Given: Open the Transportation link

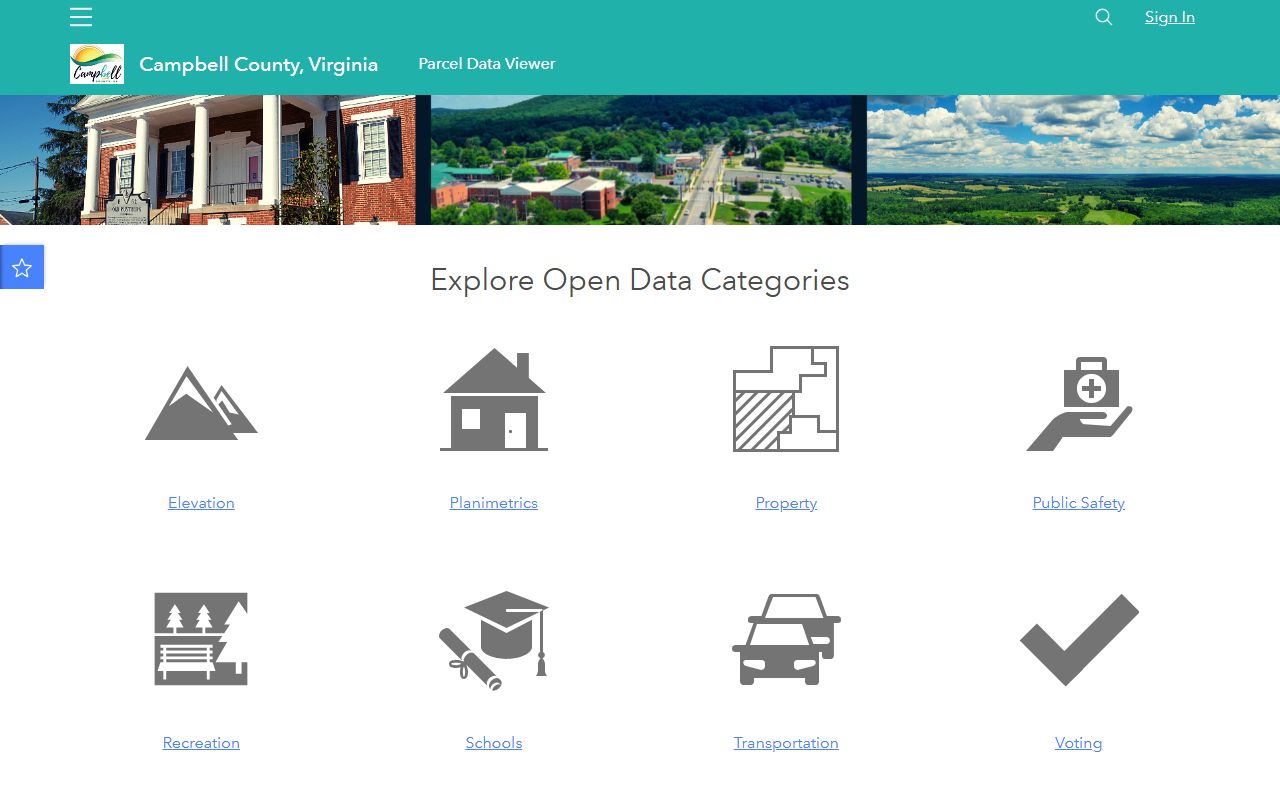Looking at the screenshot, I should 786,743.
